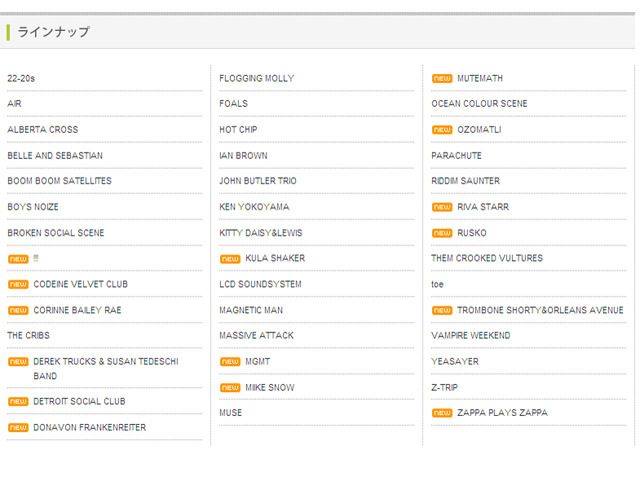Select BOOM BOOM SATELLITES

point(60,181)
